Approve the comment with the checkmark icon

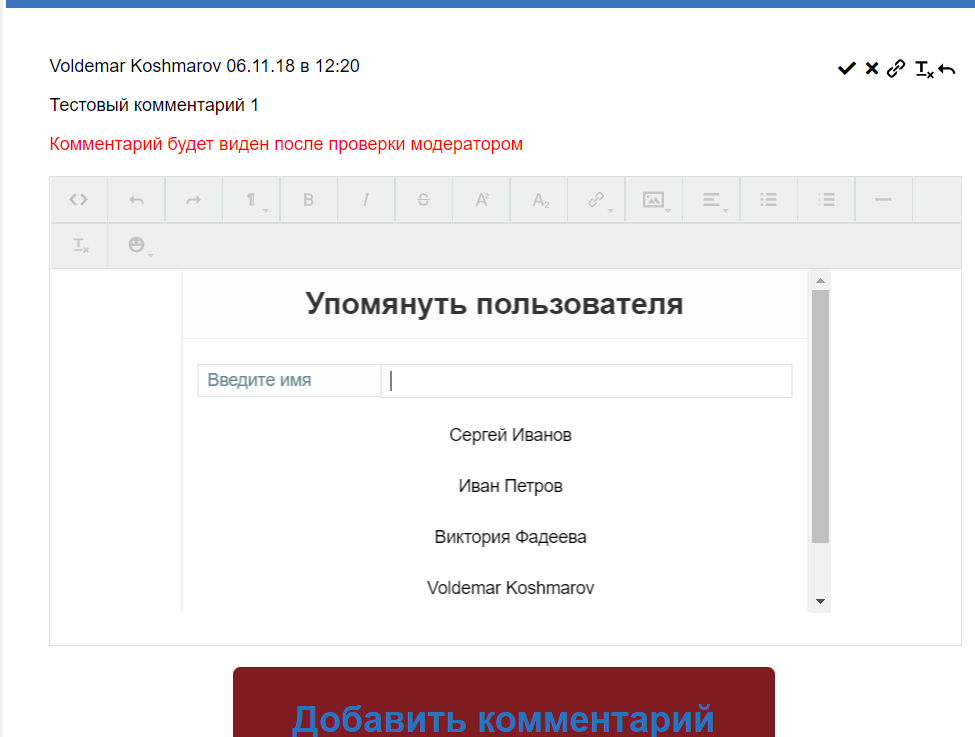[x=846, y=68]
